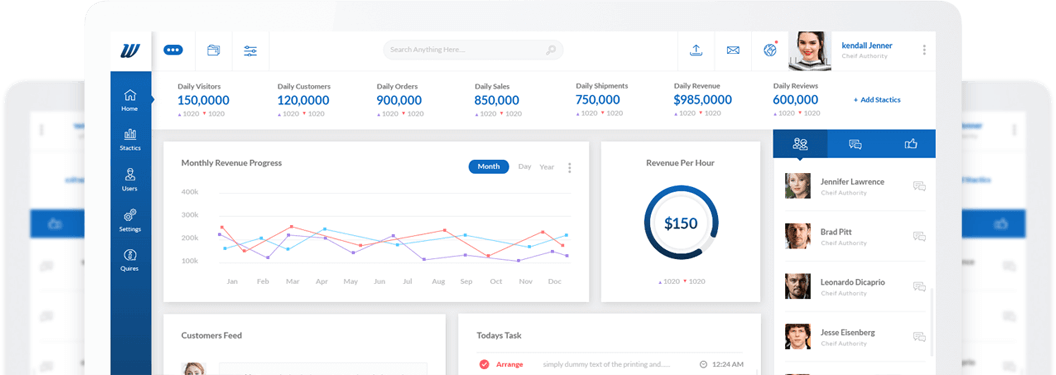This screenshot has height=375, width=1056.
Task: Chat with Jennifer Lawrence via message icon
Action: coord(919,186)
